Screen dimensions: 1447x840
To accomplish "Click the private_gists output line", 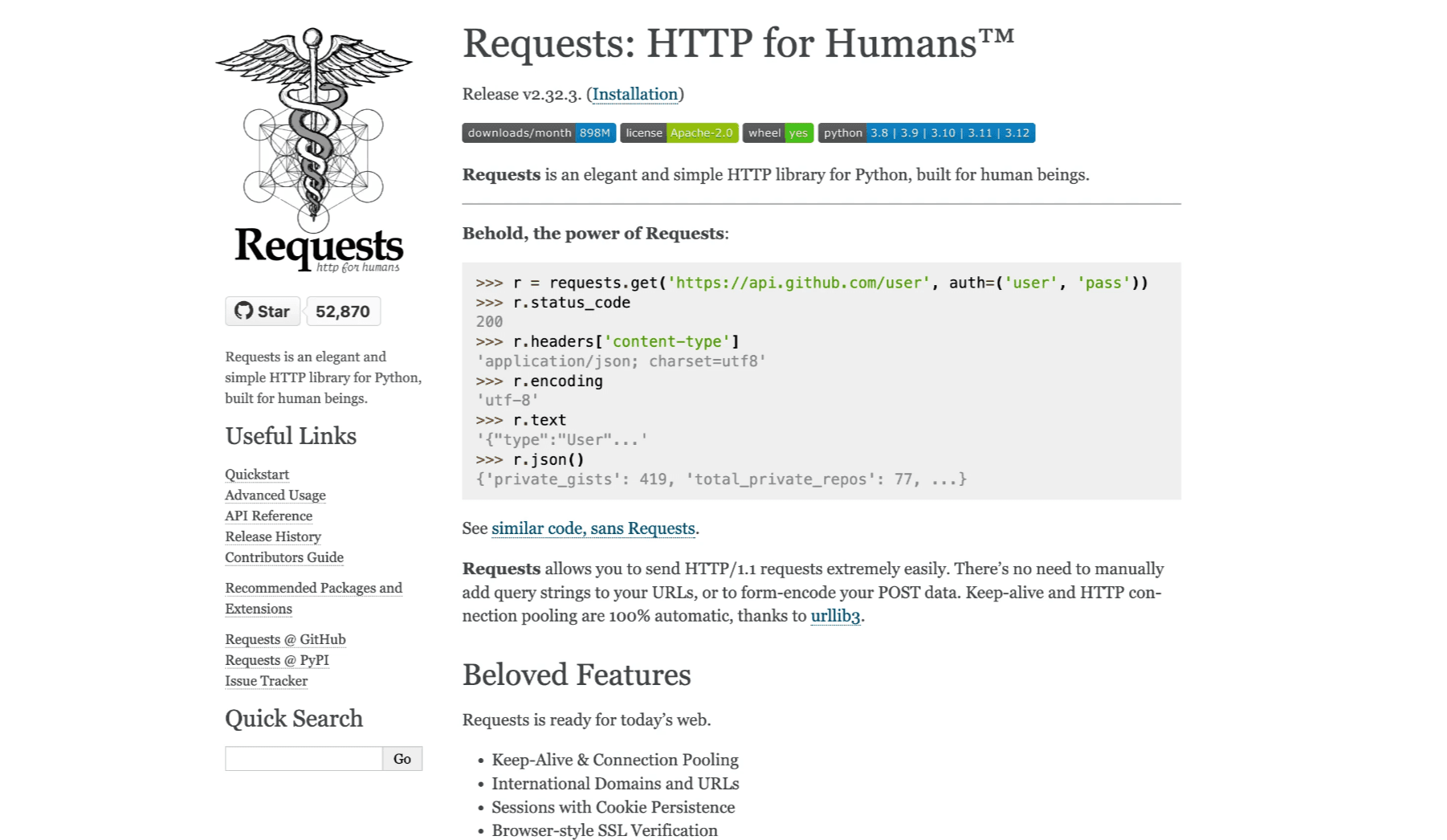I will point(721,479).
